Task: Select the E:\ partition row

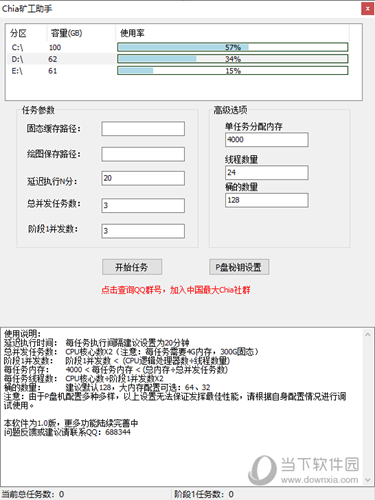Action: pyautogui.click(x=178, y=71)
